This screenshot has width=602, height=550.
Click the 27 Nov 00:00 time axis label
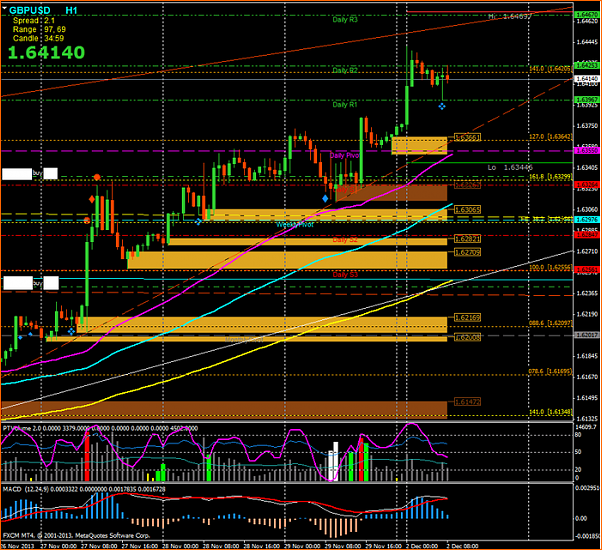coord(58,546)
